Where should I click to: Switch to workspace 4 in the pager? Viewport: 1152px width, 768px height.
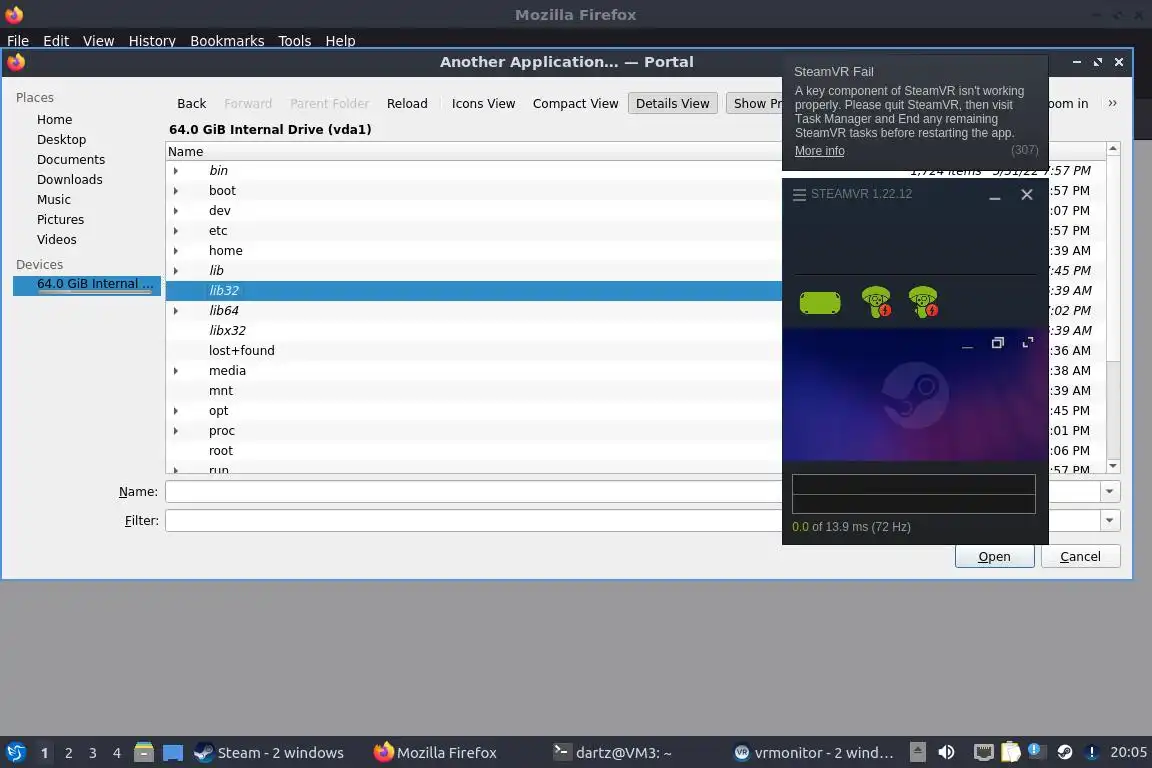click(117, 753)
